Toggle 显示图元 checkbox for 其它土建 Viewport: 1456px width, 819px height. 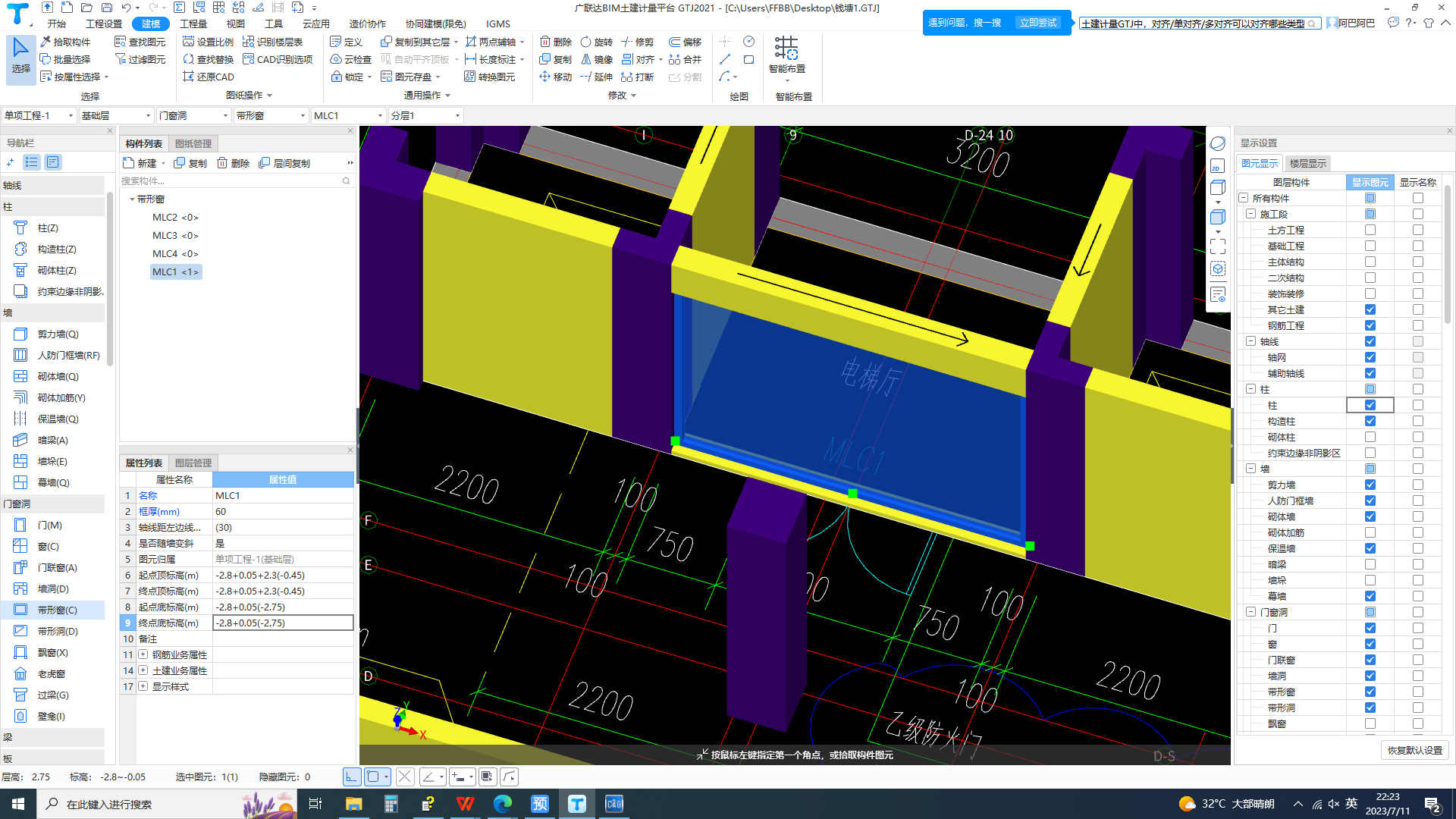1370,309
